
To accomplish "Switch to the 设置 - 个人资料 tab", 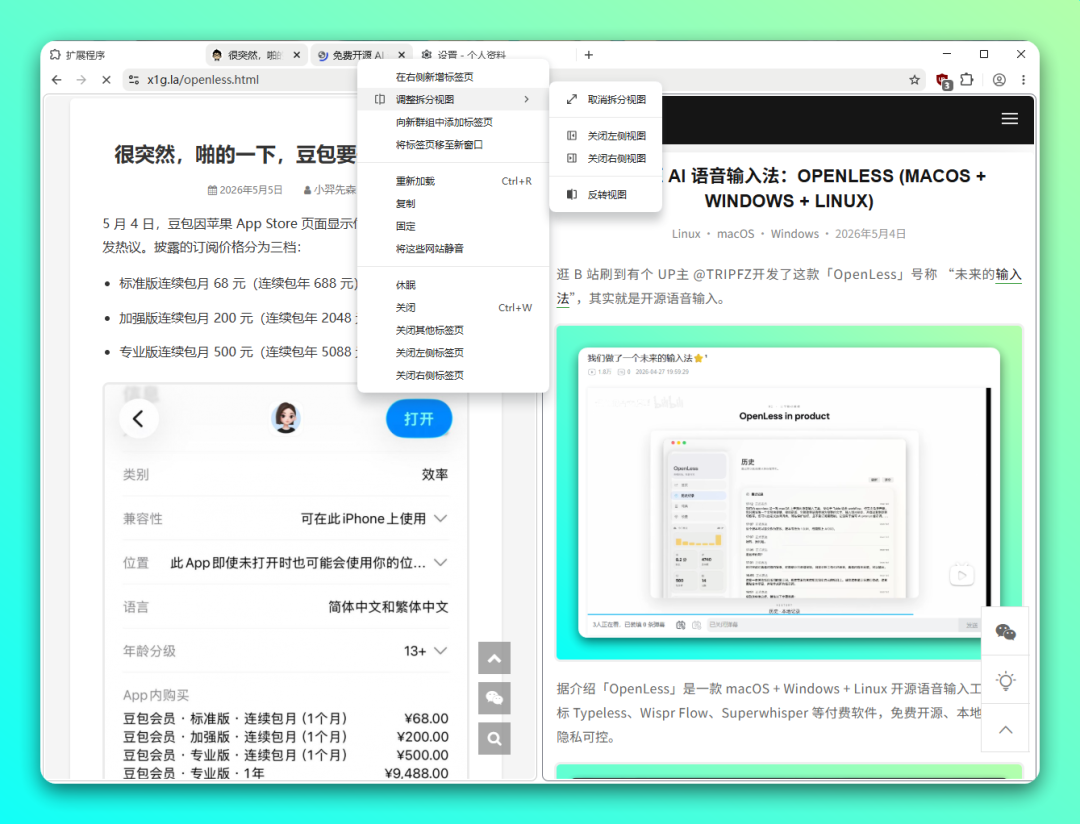I will pos(472,55).
